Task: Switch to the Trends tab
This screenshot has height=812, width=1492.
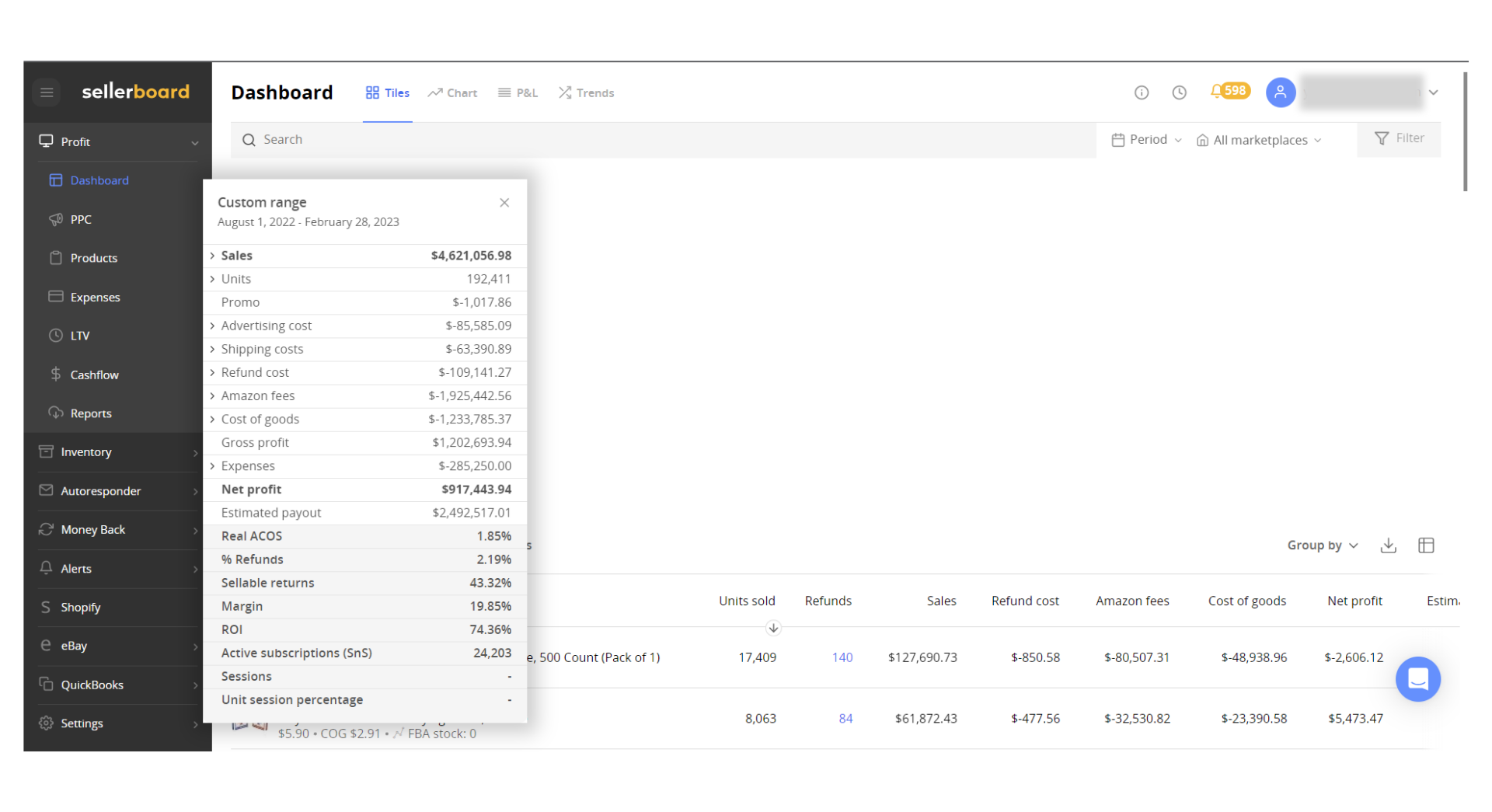Action: [586, 92]
